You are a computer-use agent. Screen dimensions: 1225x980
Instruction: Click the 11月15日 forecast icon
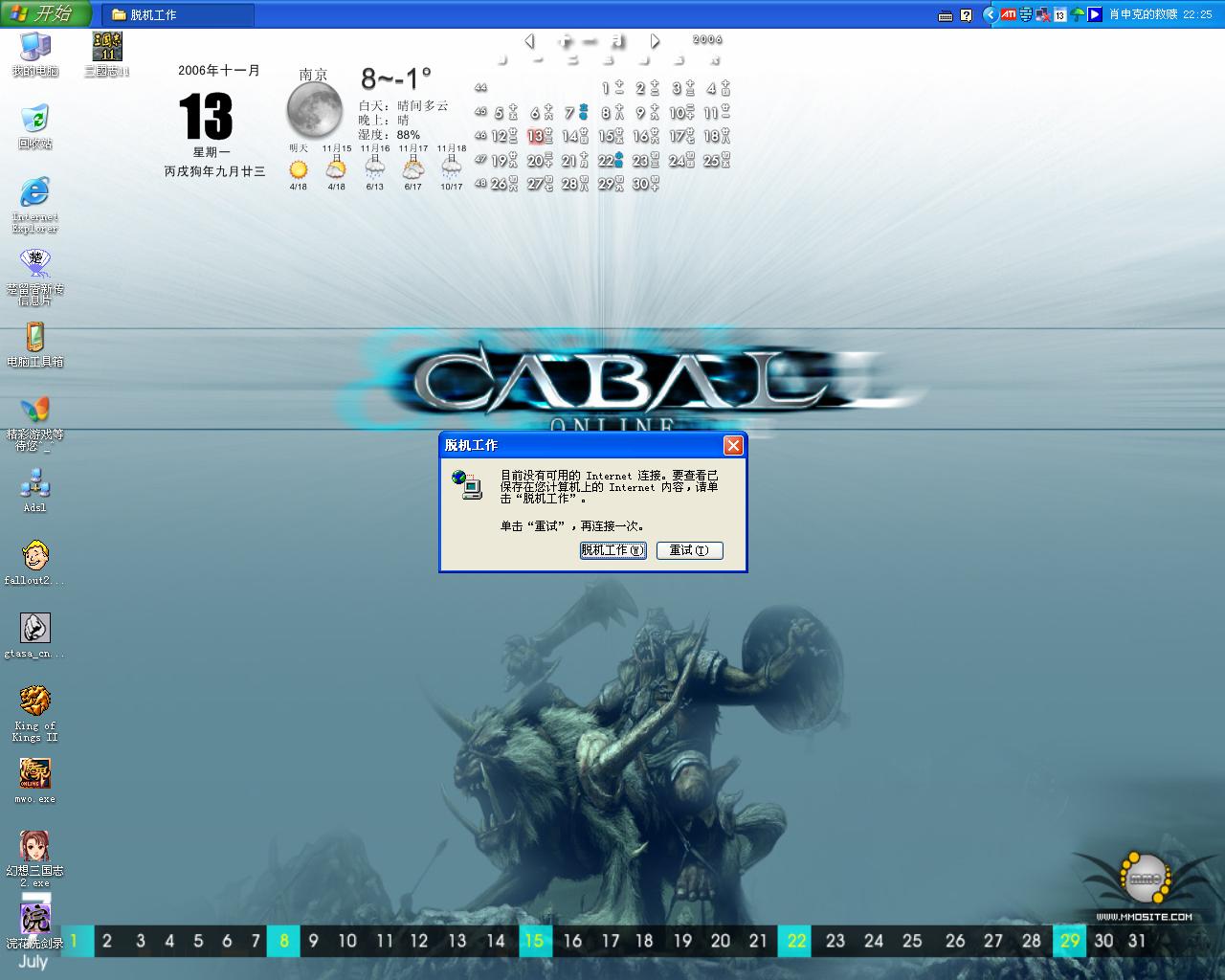pyautogui.click(x=336, y=170)
